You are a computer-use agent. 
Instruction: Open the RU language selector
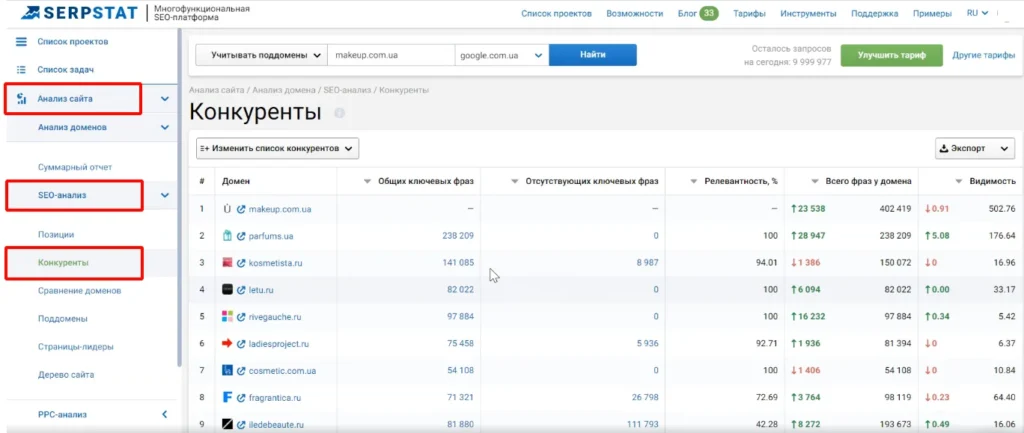[x=977, y=13]
